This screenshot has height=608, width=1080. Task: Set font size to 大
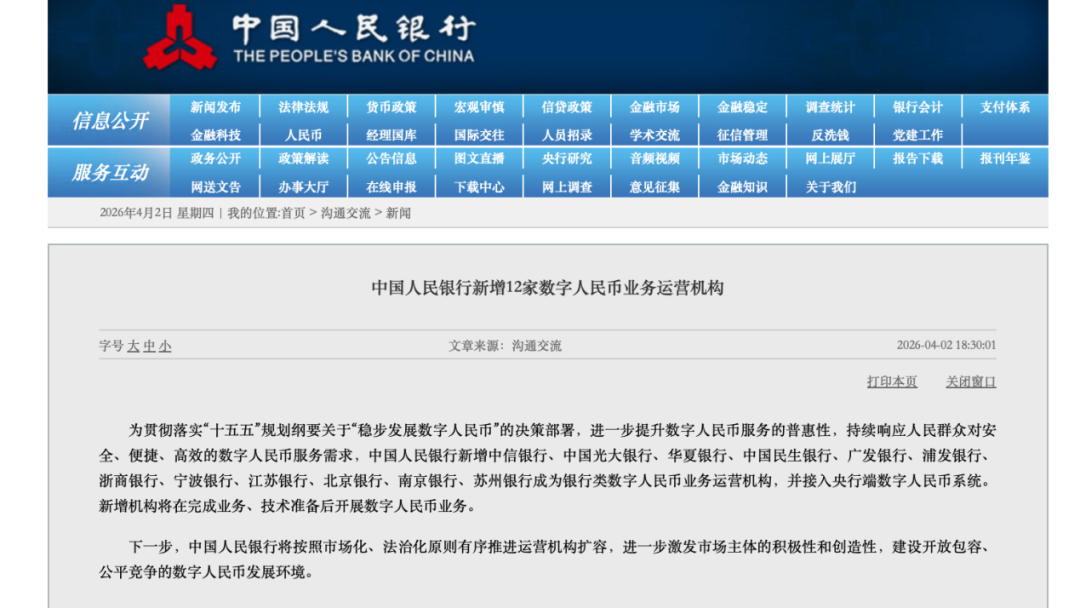pos(133,346)
